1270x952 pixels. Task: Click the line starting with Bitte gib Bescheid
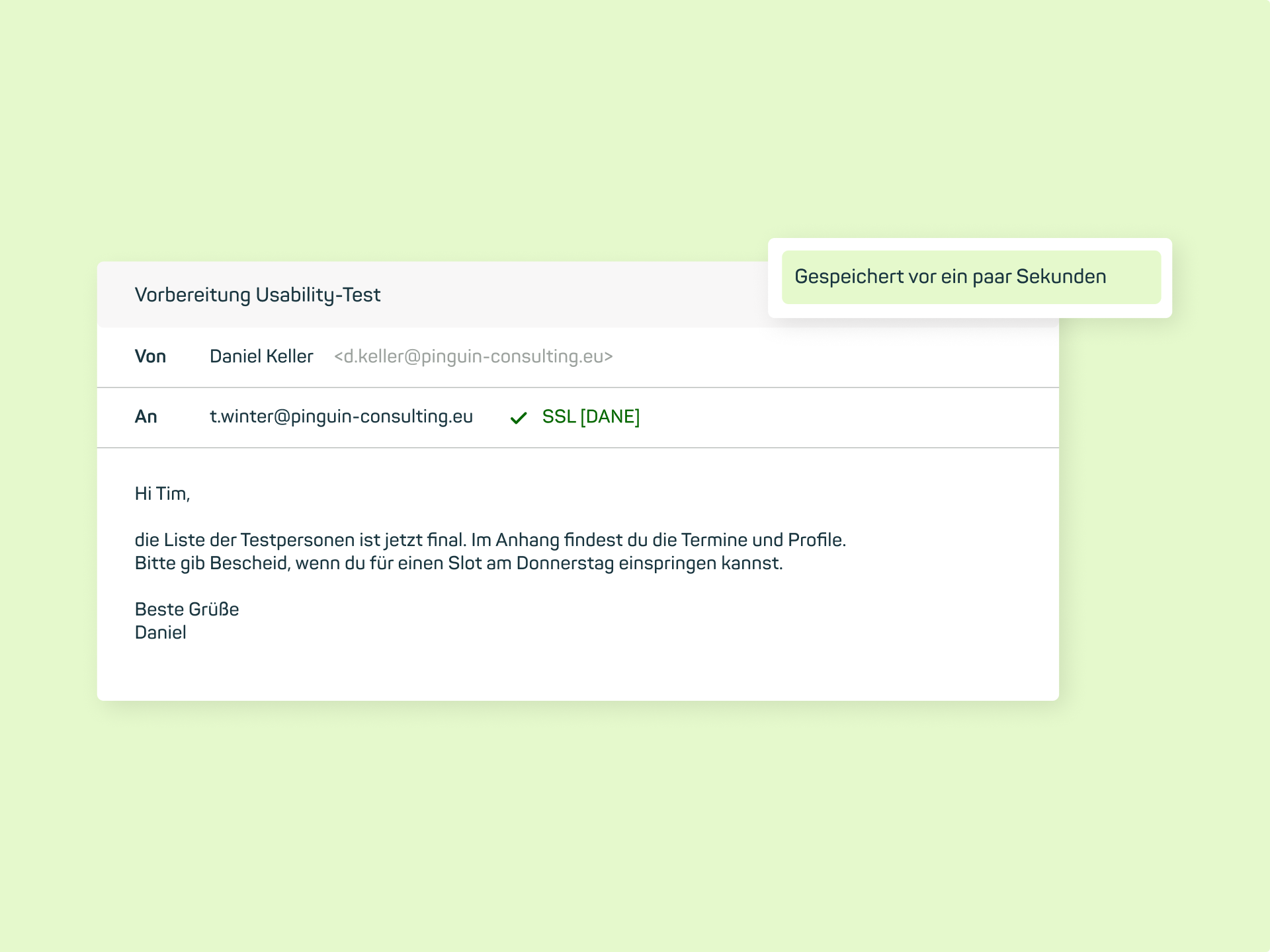pyautogui.click(x=458, y=563)
